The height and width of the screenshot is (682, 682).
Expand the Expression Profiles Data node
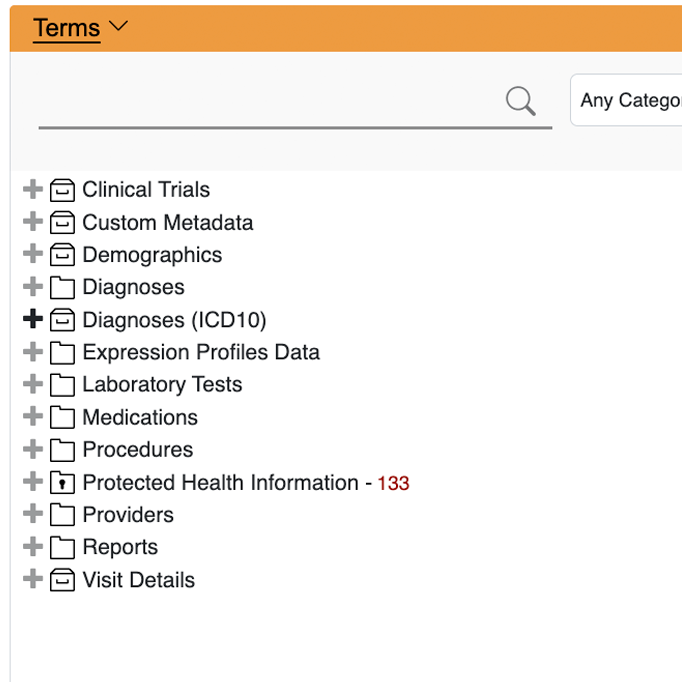(x=32, y=352)
